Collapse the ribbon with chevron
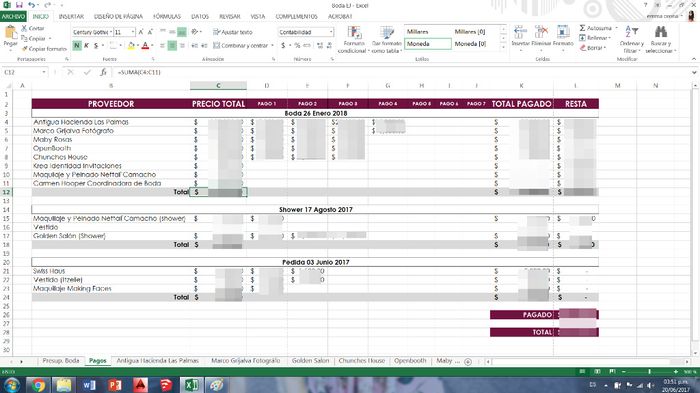The height and width of the screenshot is (393, 700). tap(693, 59)
